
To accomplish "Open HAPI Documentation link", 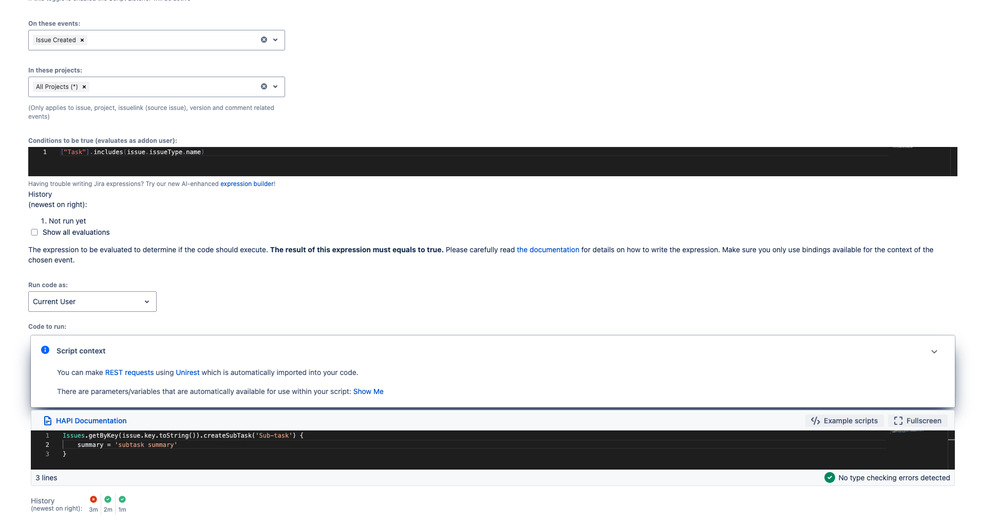I will pos(91,421).
